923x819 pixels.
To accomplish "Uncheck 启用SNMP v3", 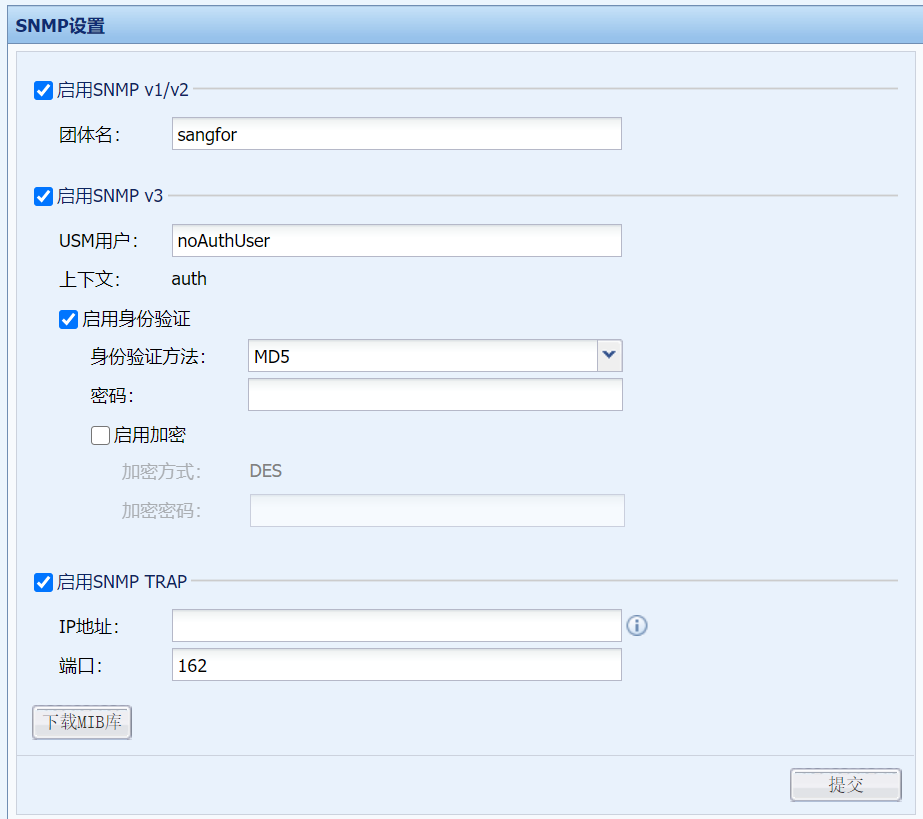I will (42, 196).
